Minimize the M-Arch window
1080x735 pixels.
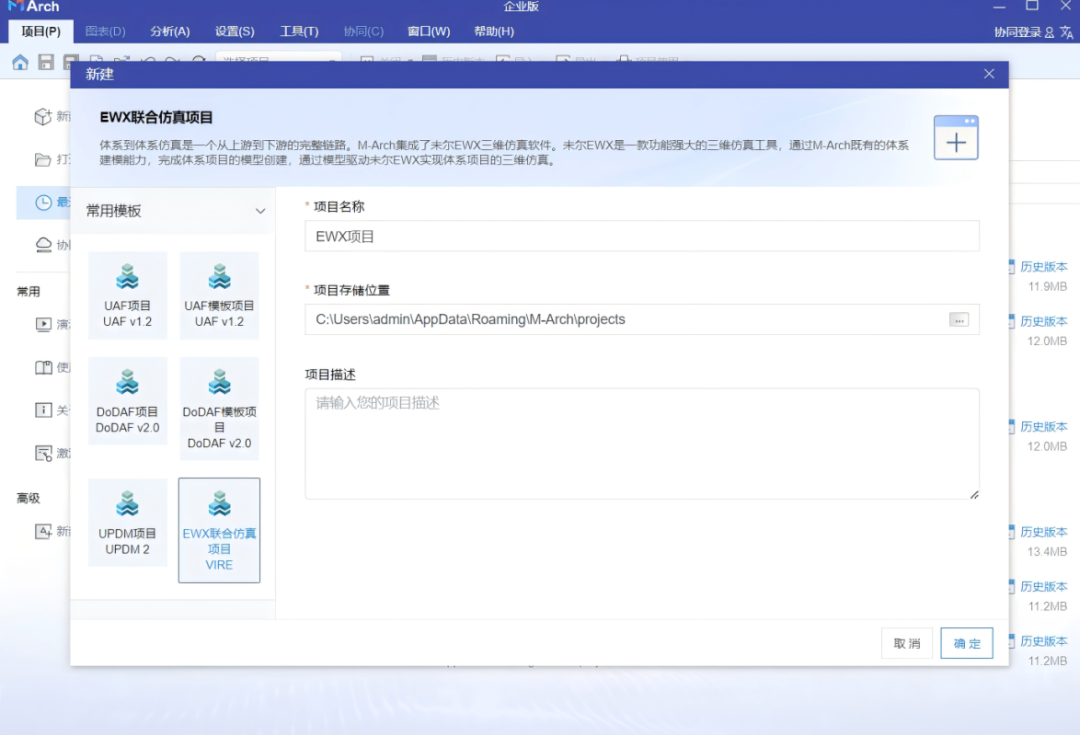click(x=999, y=6)
